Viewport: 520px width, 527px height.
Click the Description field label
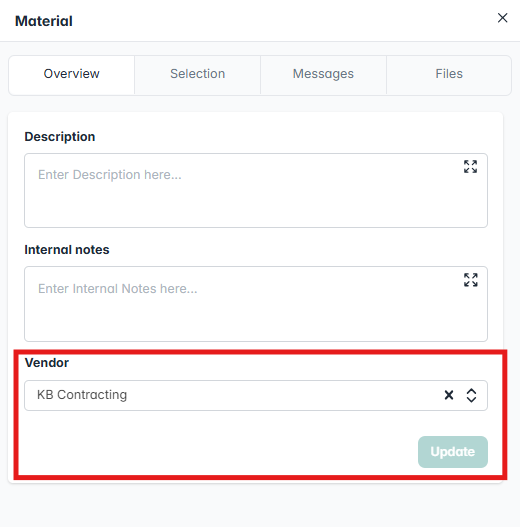click(x=60, y=137)
